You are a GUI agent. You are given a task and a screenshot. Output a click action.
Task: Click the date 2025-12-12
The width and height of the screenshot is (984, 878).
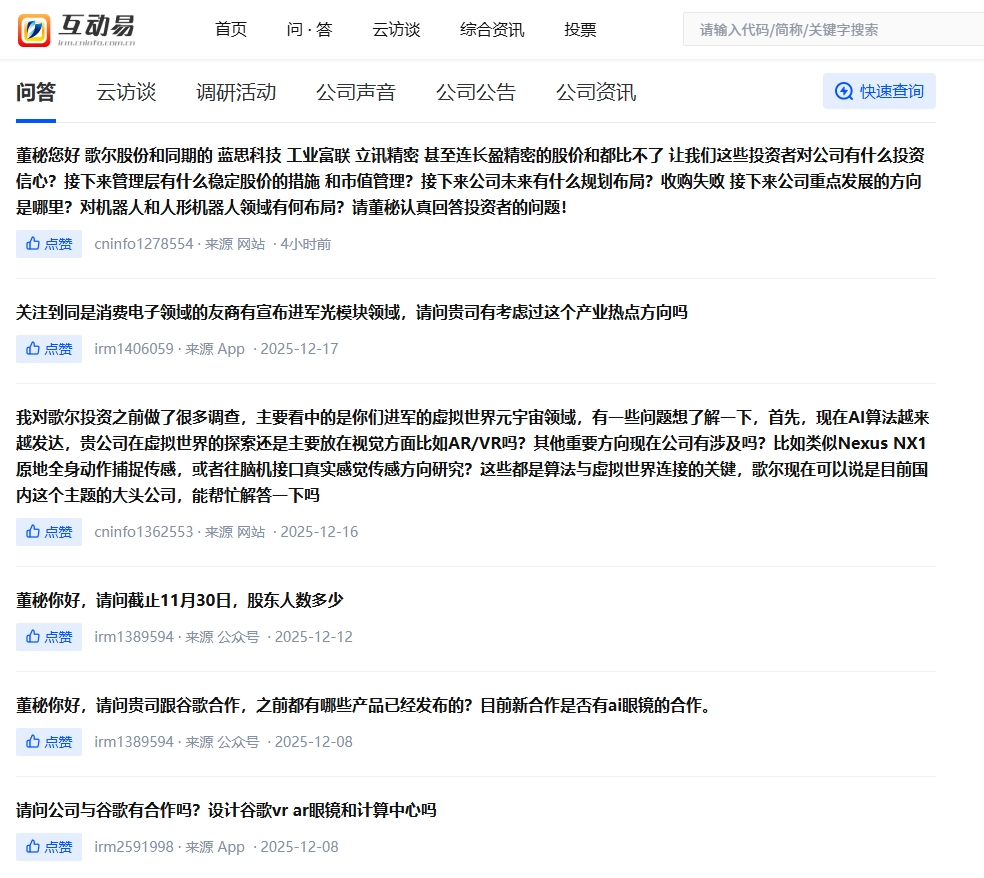point(314,636)
